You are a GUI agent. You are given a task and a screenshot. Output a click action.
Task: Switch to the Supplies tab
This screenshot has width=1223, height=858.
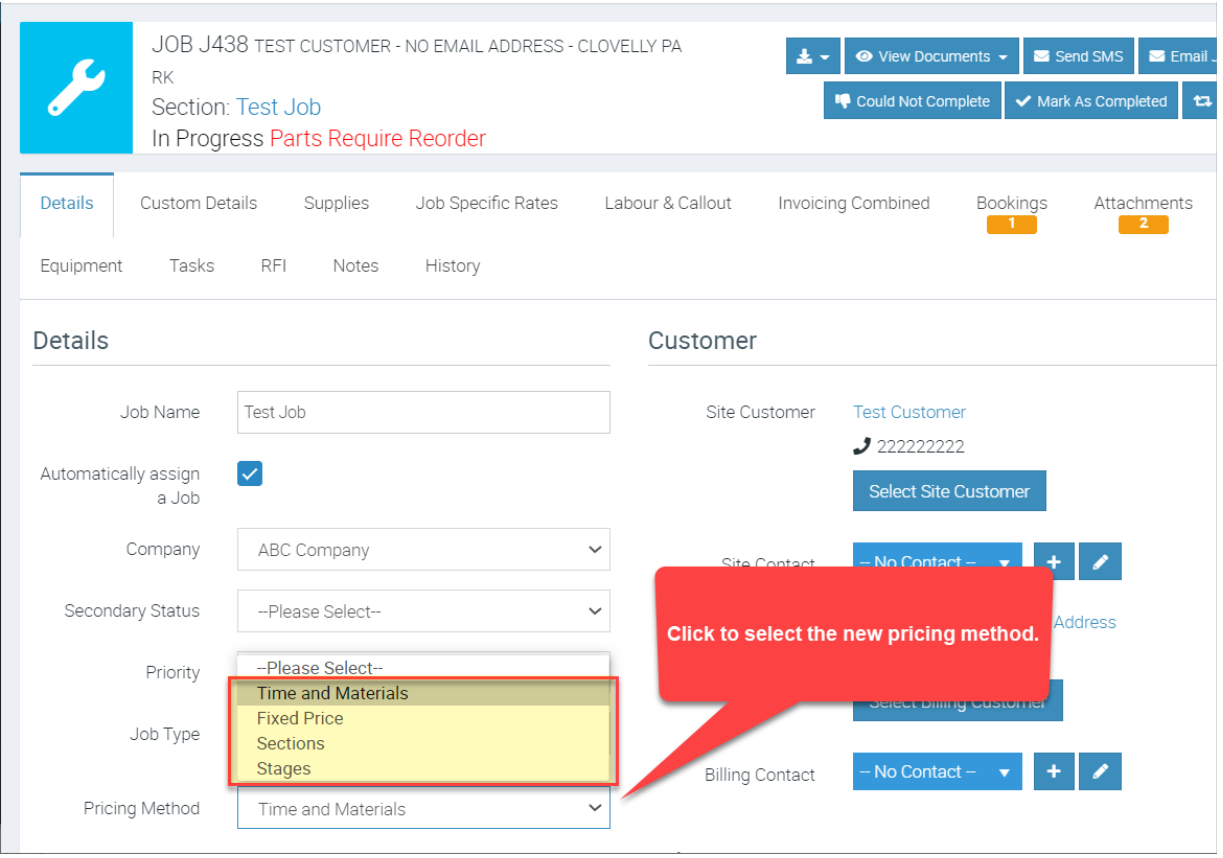click(336, 203)
